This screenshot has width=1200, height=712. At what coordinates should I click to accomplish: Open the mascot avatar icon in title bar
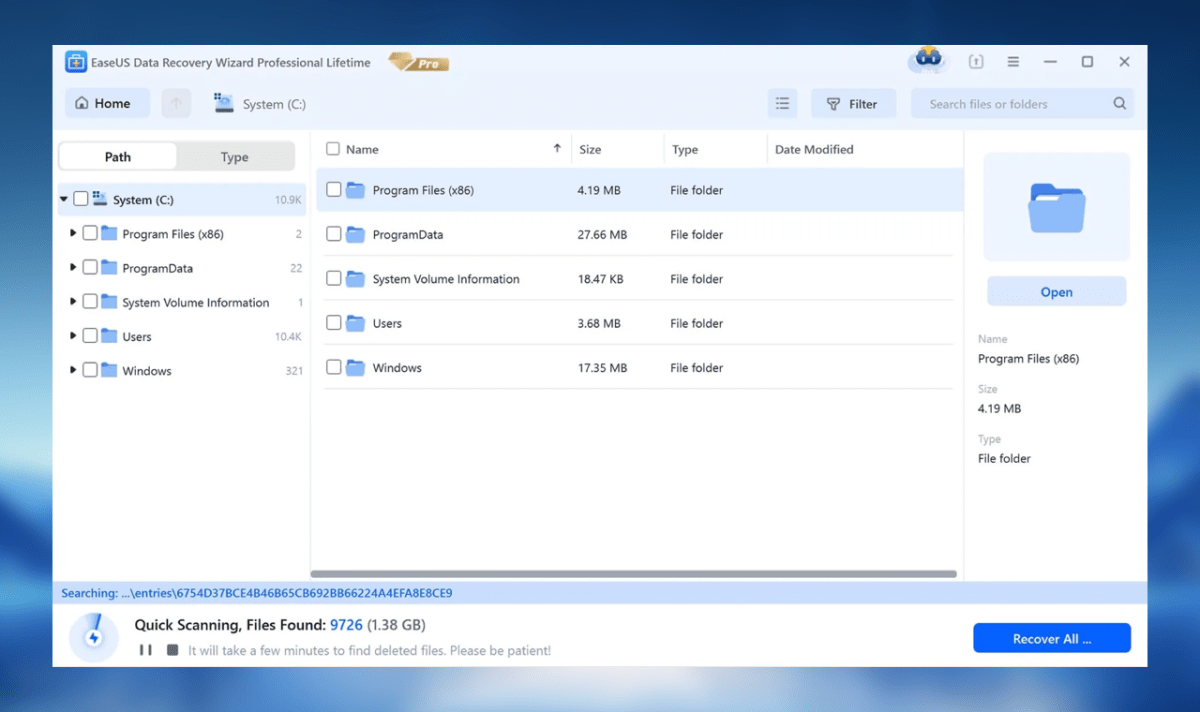pos(927,60)
